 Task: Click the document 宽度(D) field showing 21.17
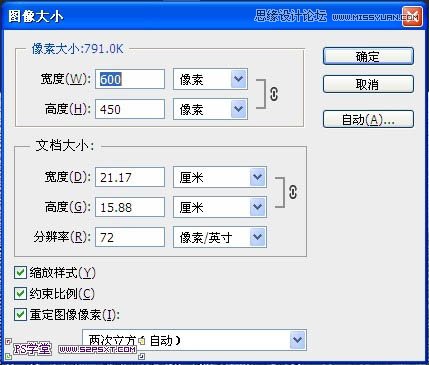point(130,177)
